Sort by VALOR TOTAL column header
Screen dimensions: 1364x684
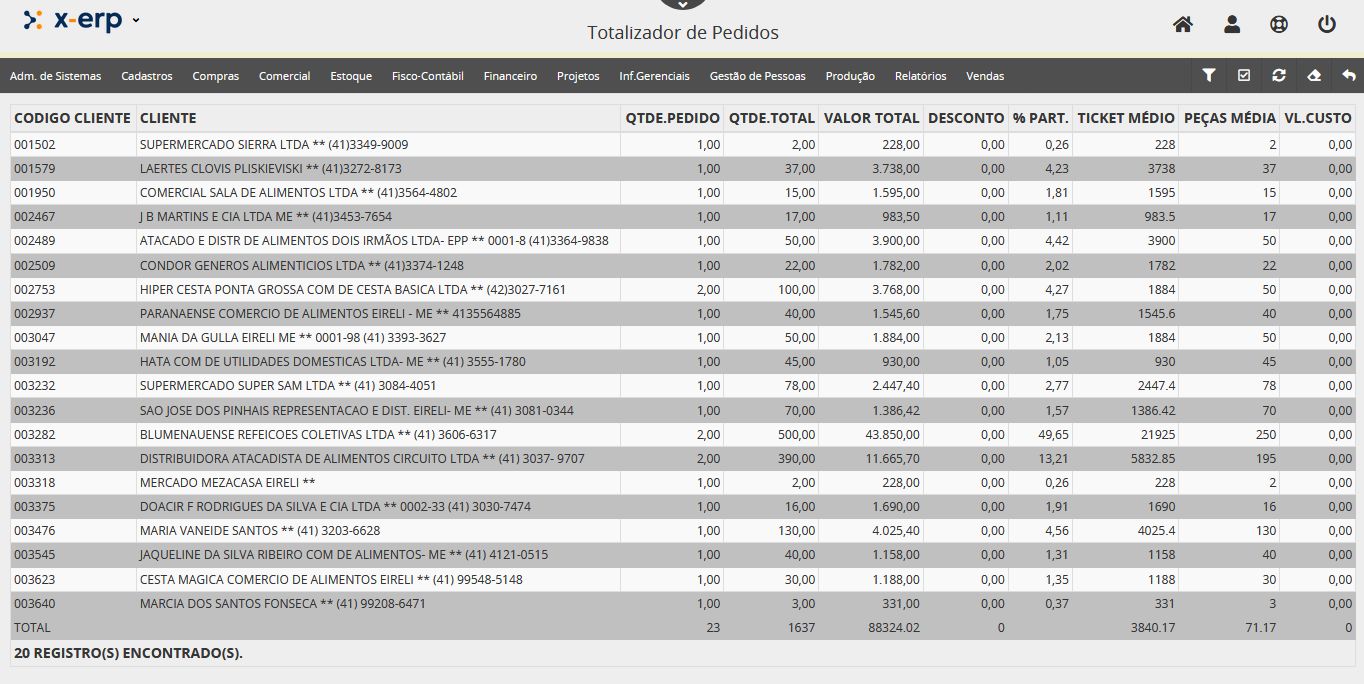(872, 118)
